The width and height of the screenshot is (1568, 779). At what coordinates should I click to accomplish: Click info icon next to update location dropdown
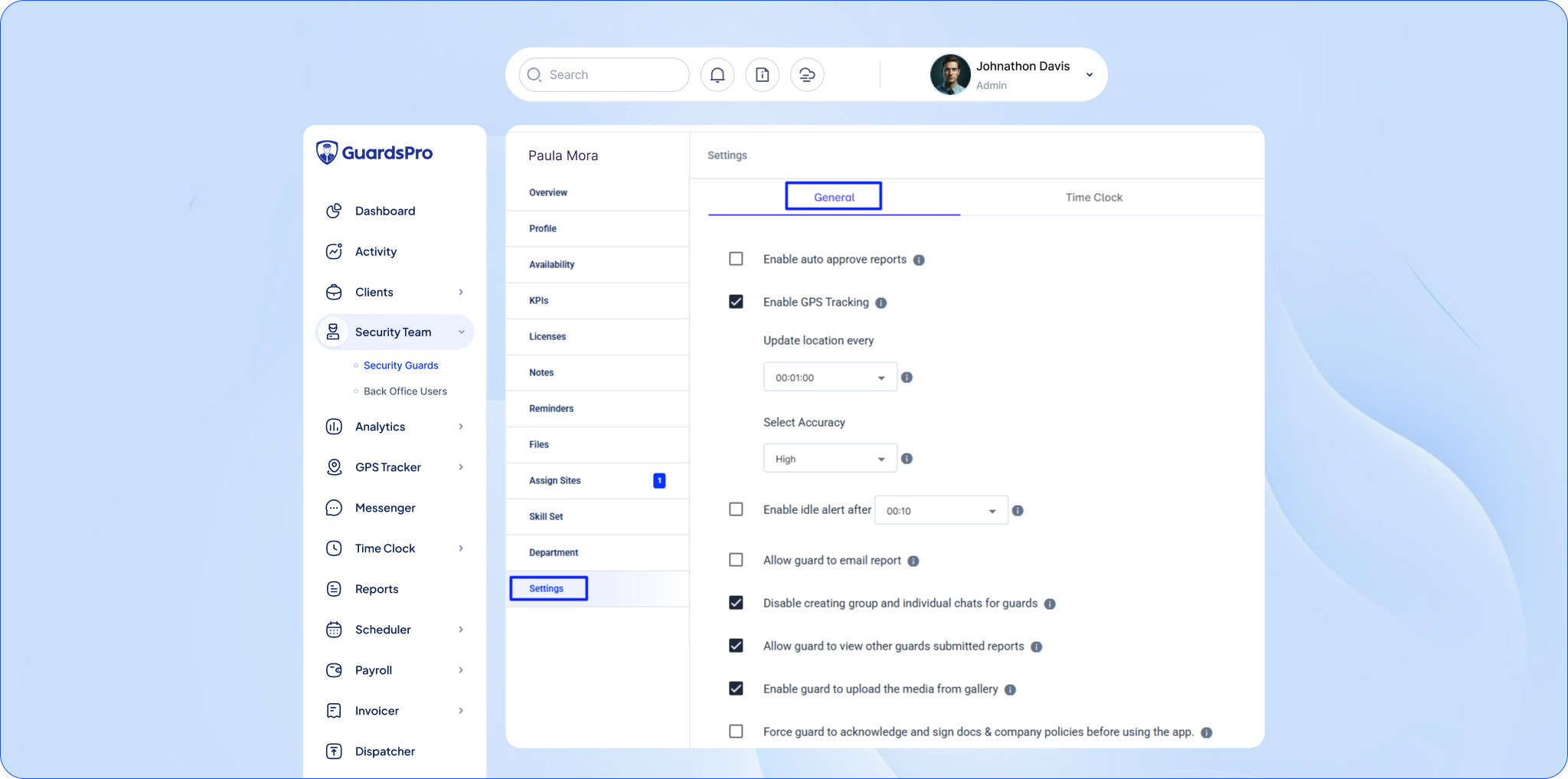tap(906, 378)
